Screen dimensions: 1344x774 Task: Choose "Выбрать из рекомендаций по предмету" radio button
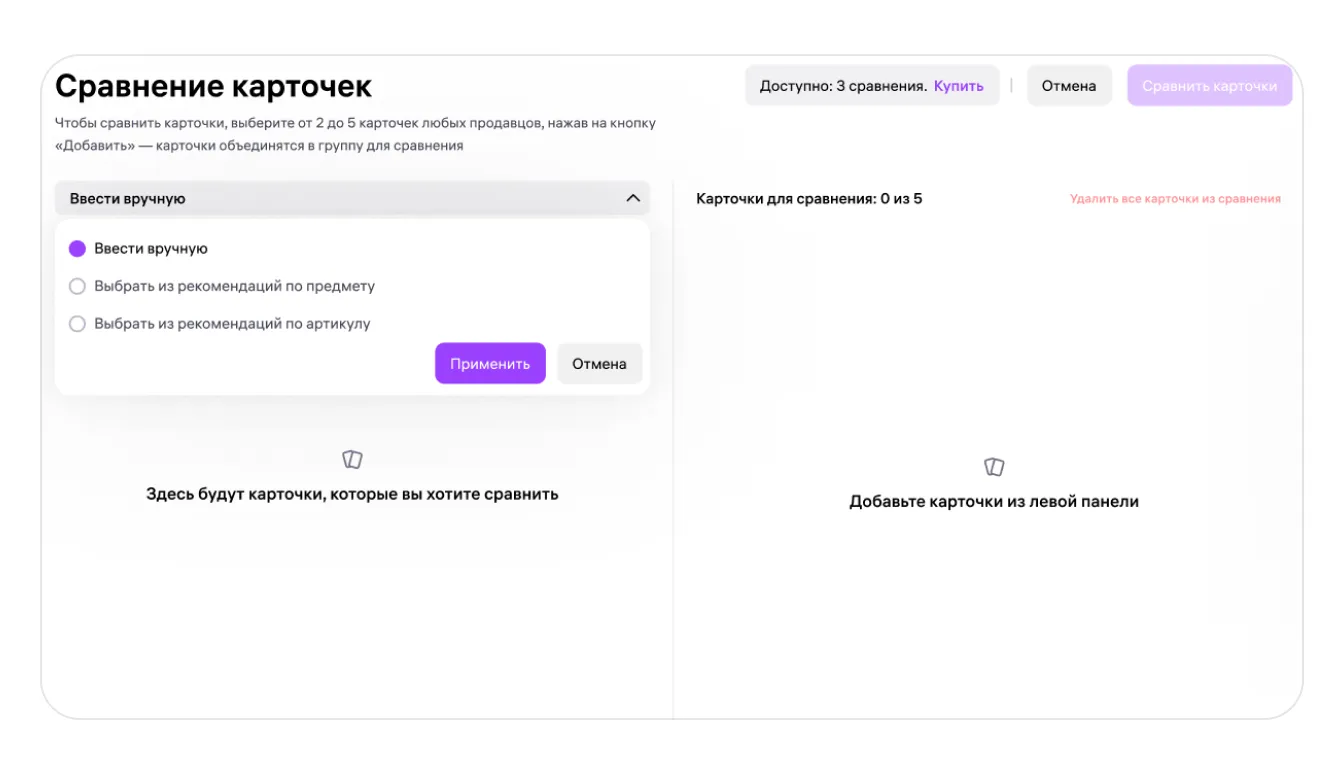(77, 287)
